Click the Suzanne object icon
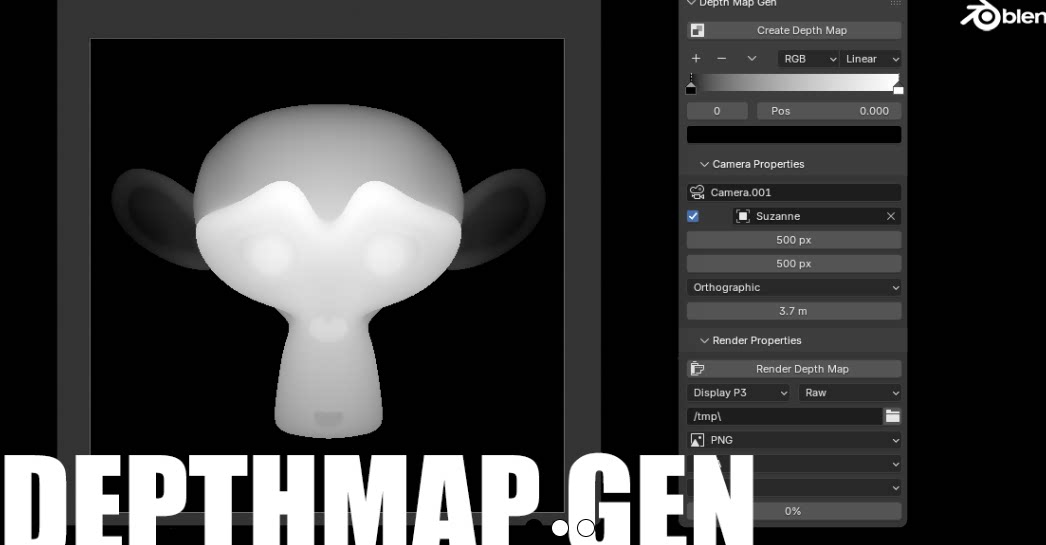The width and height of the screenshot is (1046, 545). click(x=742, y=216)
